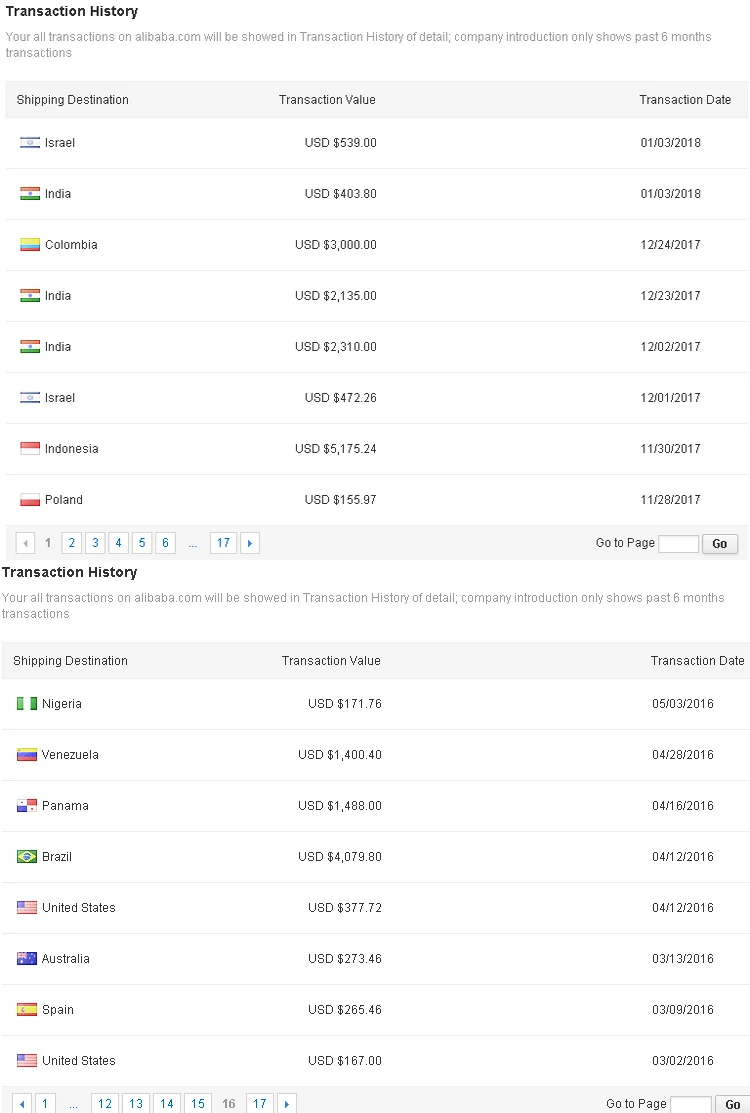This screenshot has height=1113, width=750.
Task: Navigate to page 13
Action: (x=136, y=1104)
